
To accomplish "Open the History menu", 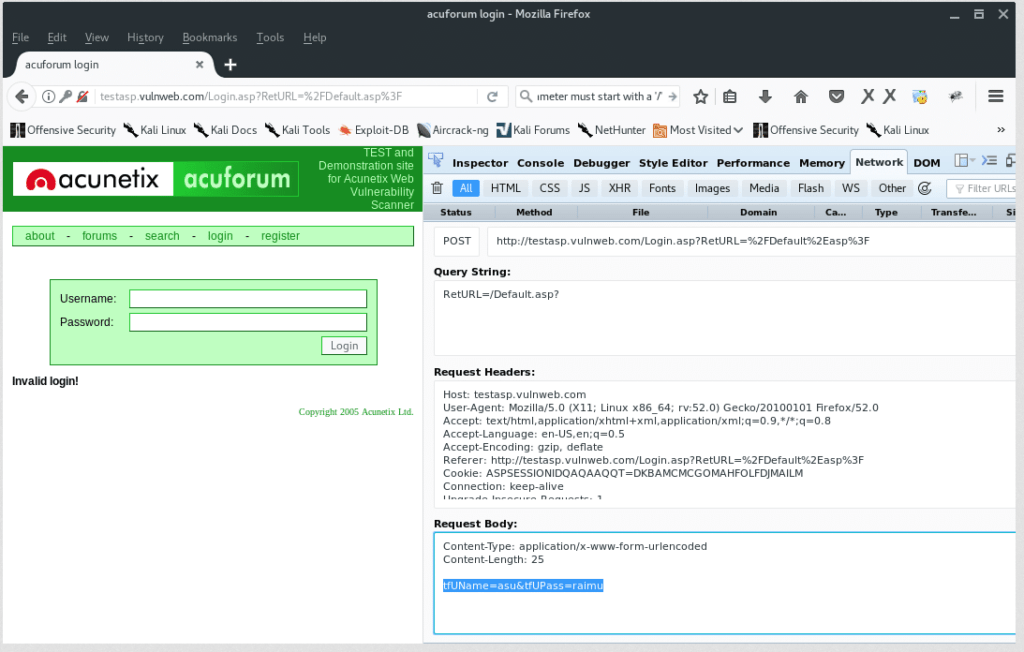I will tap(145, 37).
